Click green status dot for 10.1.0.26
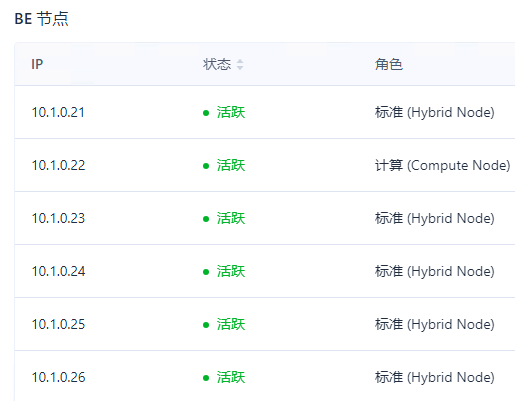 point(206,378)
